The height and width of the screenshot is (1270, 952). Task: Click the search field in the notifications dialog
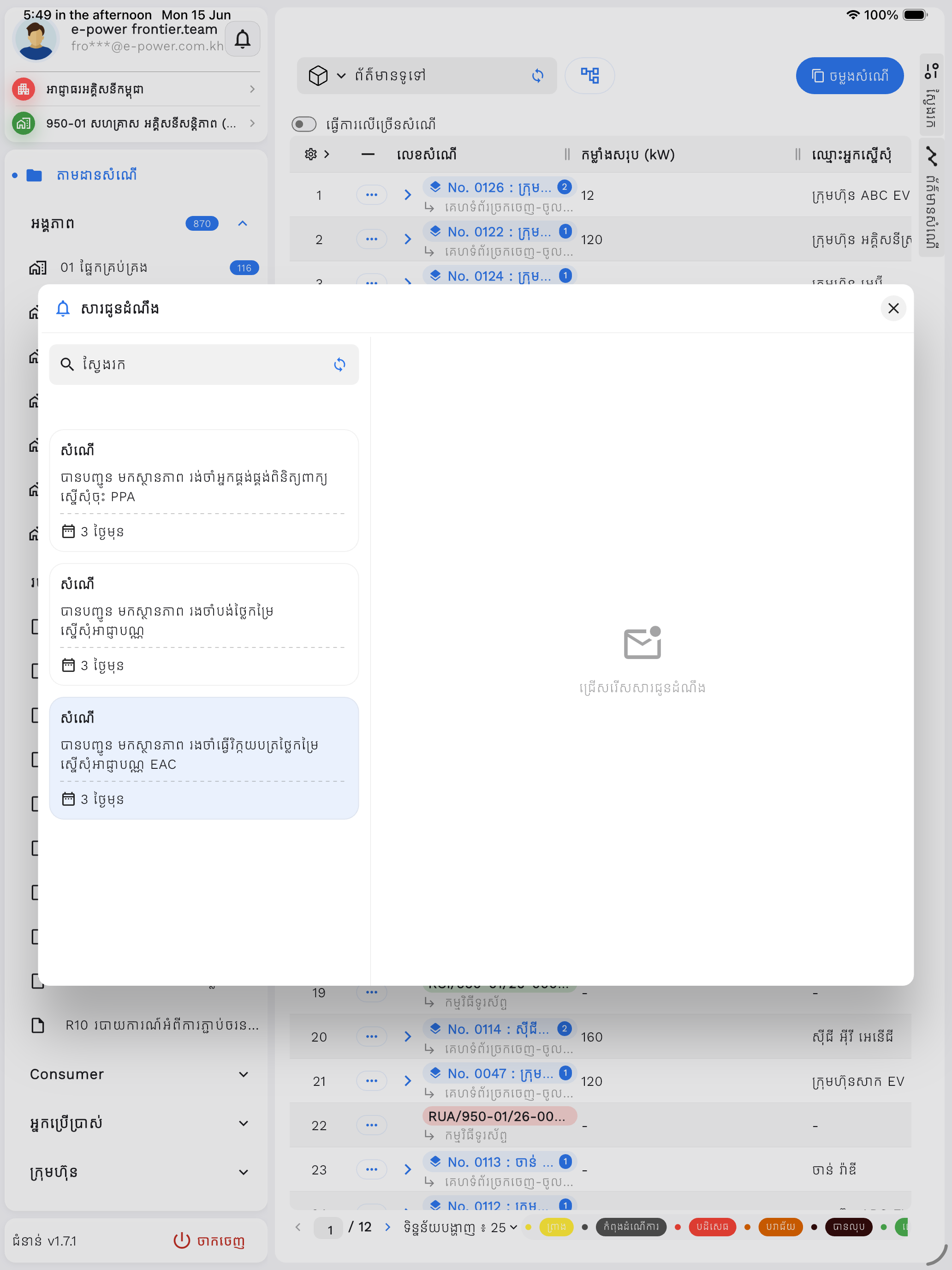pos(204,365)
